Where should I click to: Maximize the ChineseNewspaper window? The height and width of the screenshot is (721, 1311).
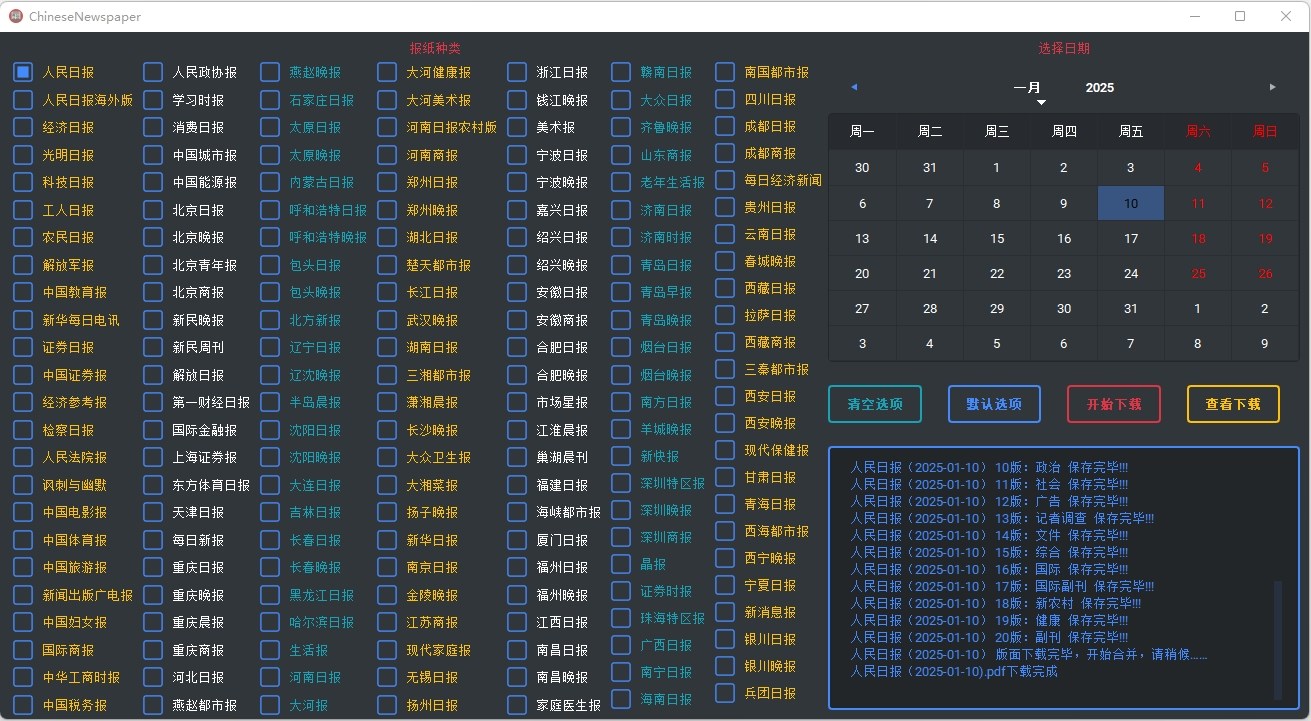point(1240,16)
